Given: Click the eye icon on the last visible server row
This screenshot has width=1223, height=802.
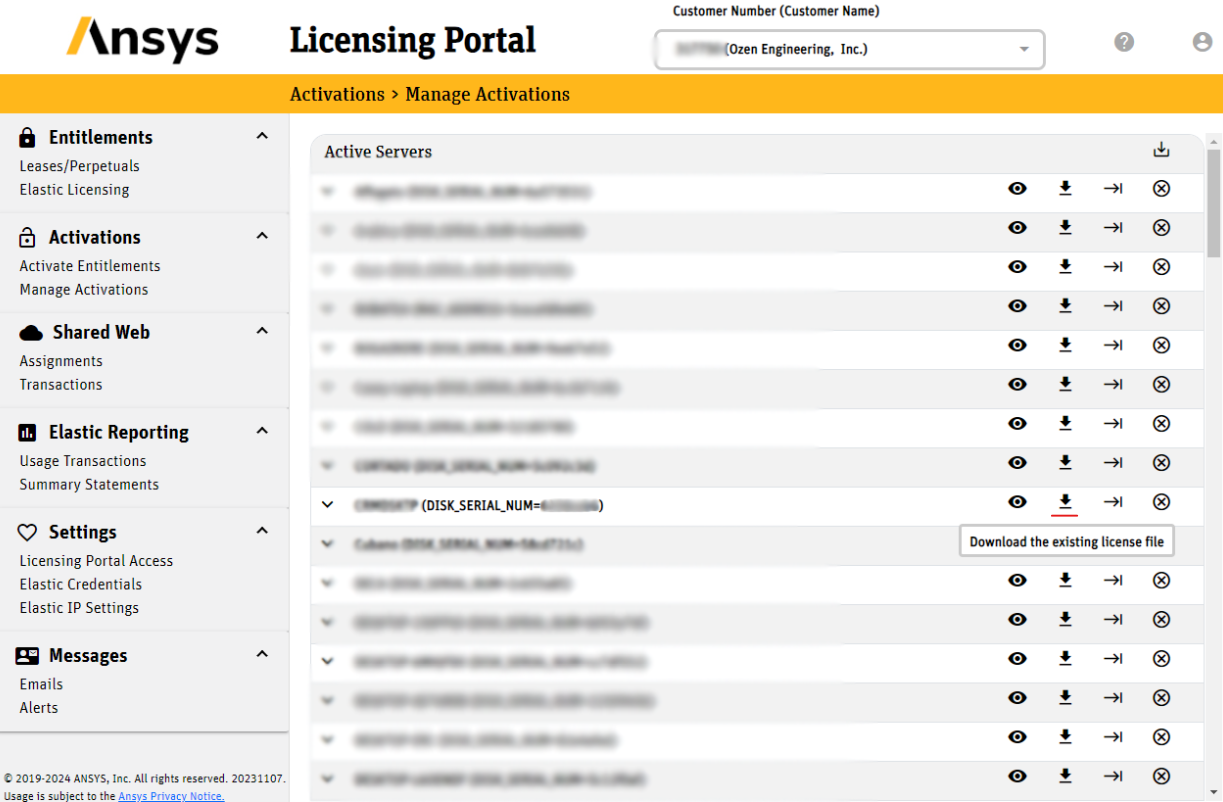Looking at the screenshot, I should point(1017,776).
